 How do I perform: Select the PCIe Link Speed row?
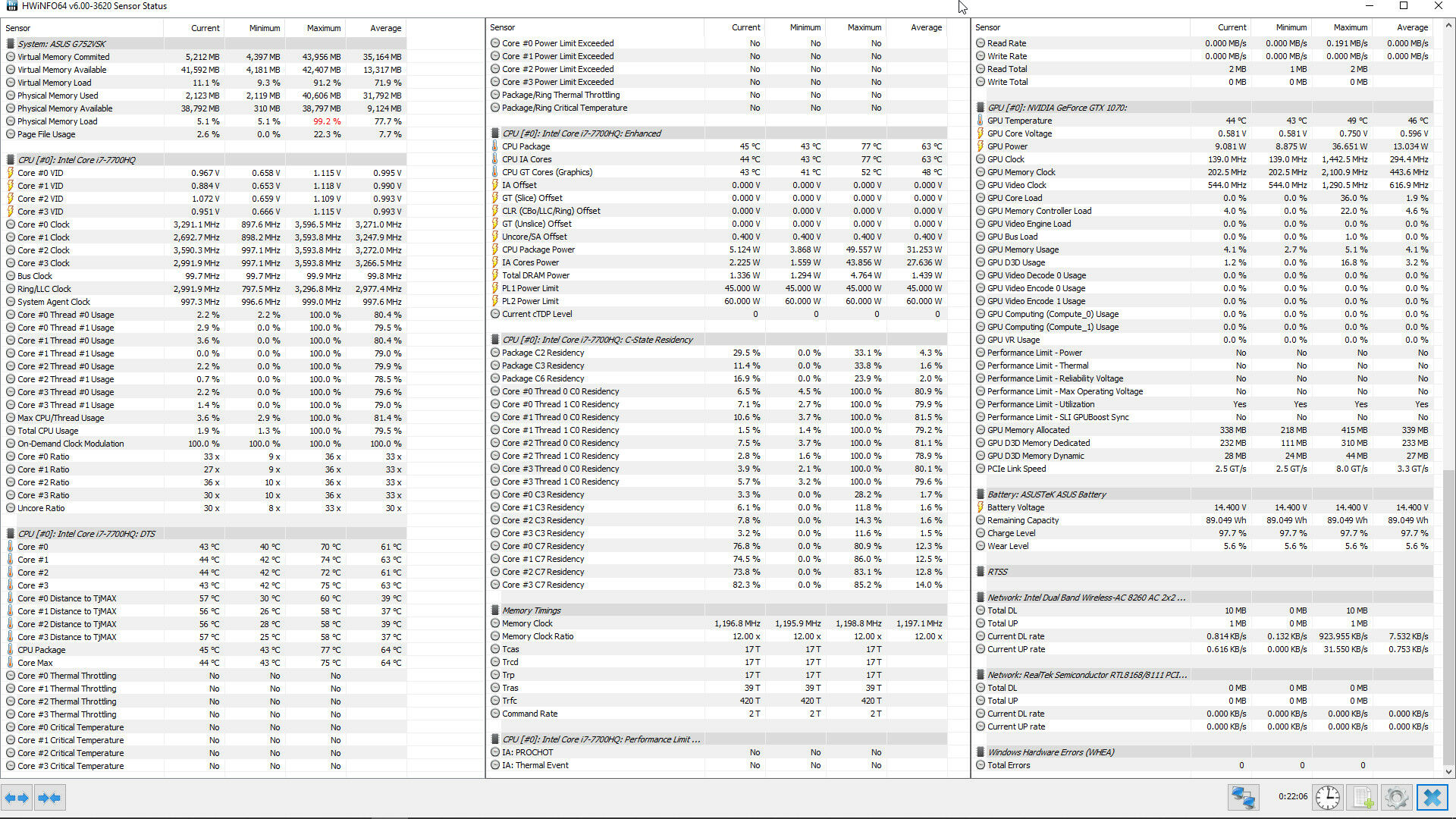click(x=1204, y=469)
